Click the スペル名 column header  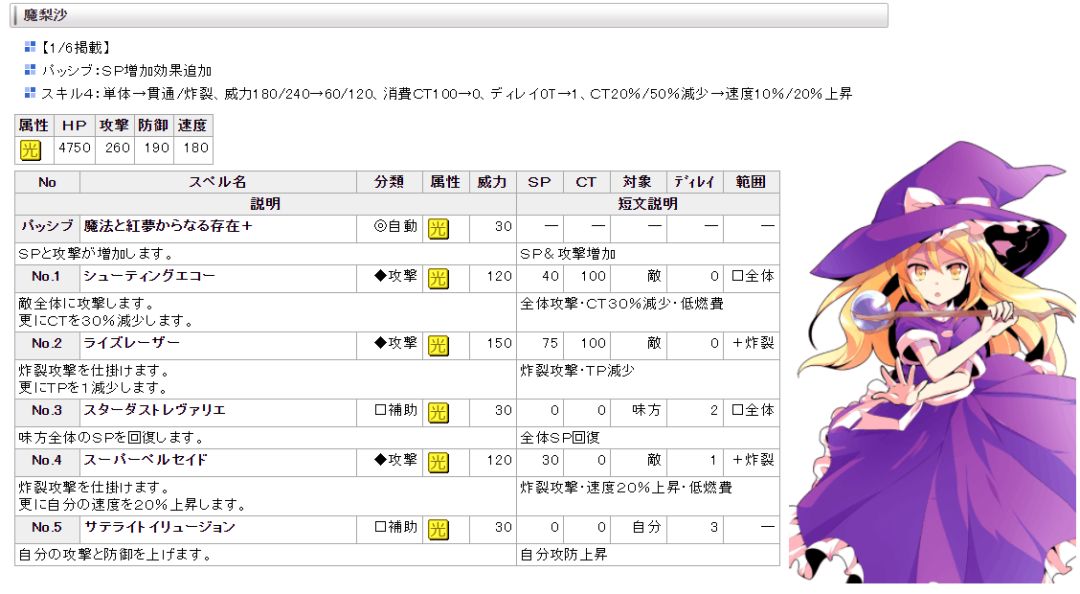pos(218,182)
